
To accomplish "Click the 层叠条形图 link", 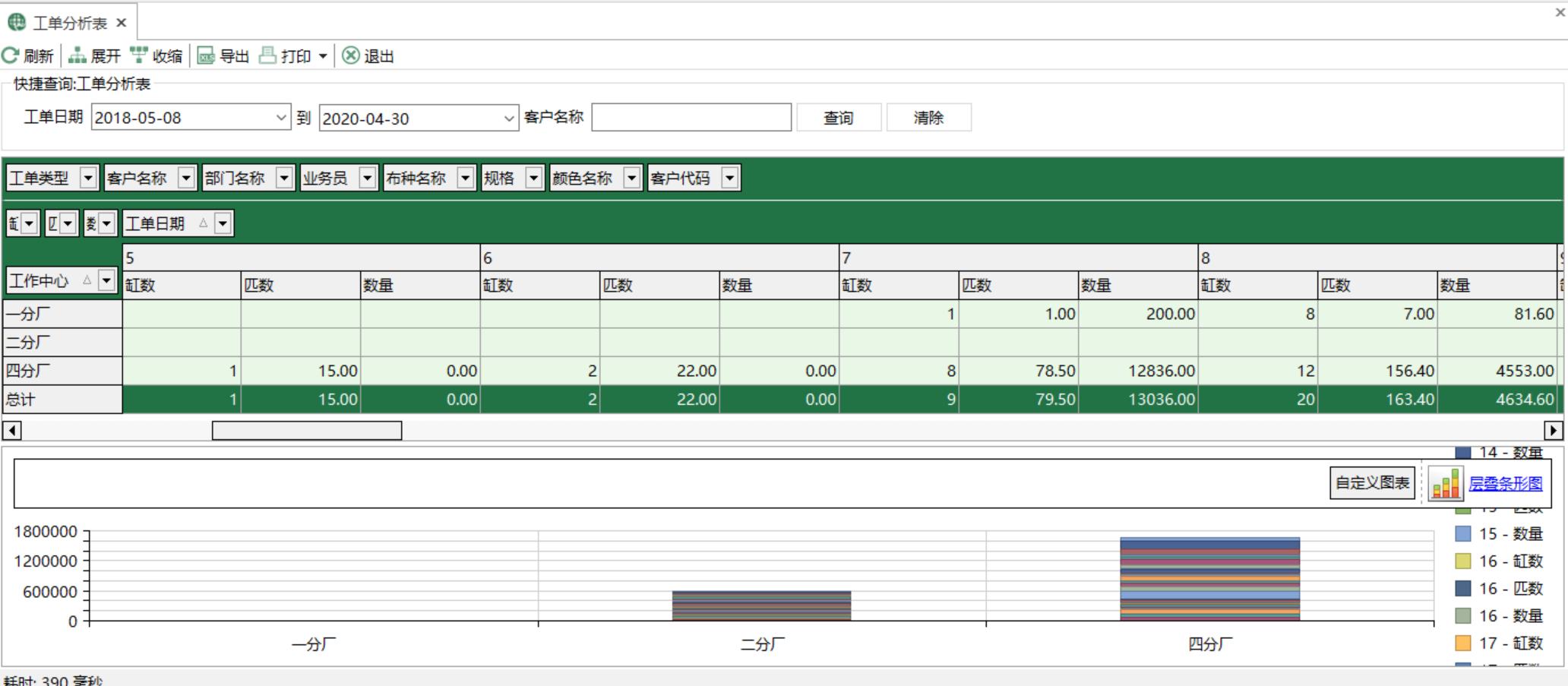I will pos(1505,483).
